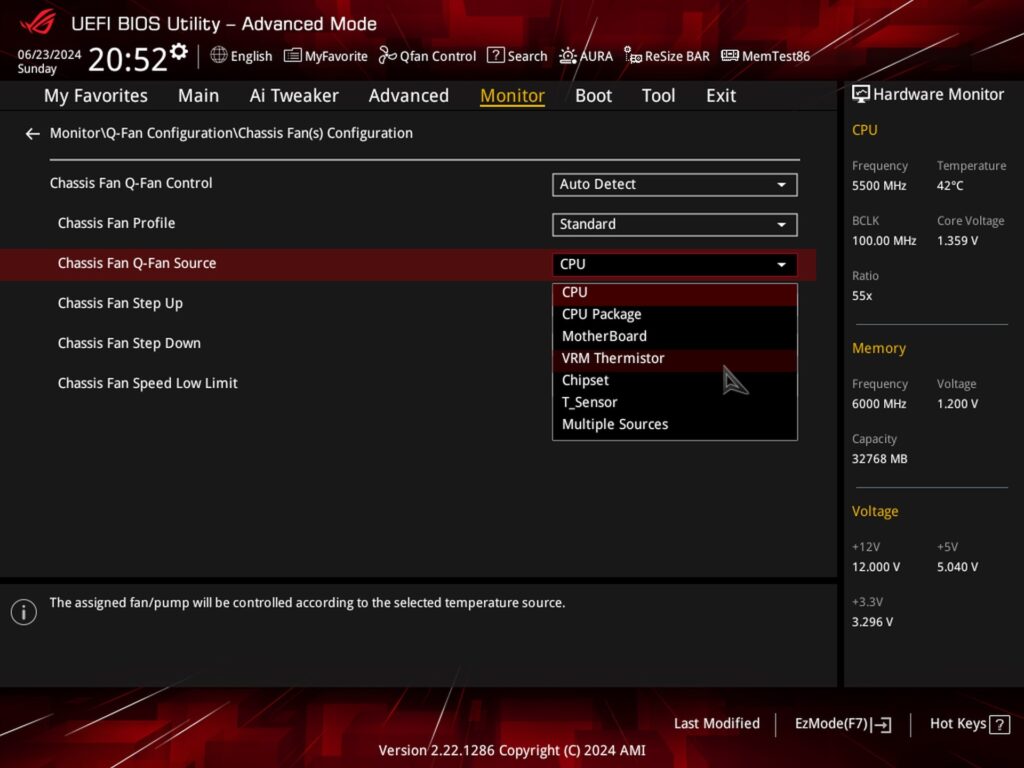
Task: Click the +5V 5.040 V reading
Action: tap(957, 567)
